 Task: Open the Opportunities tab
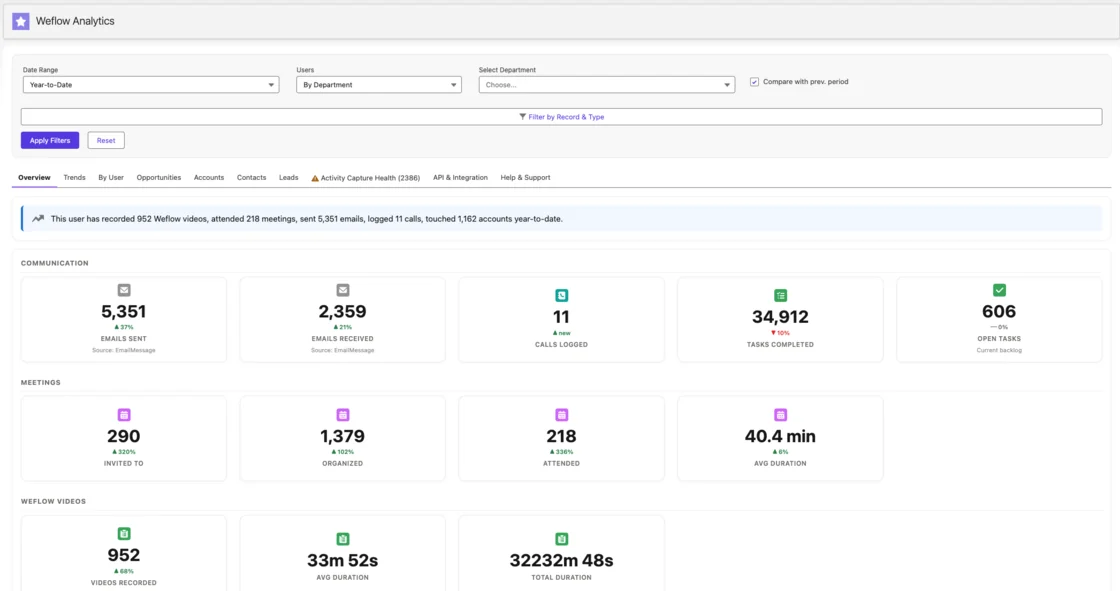[x=159, y=177]
